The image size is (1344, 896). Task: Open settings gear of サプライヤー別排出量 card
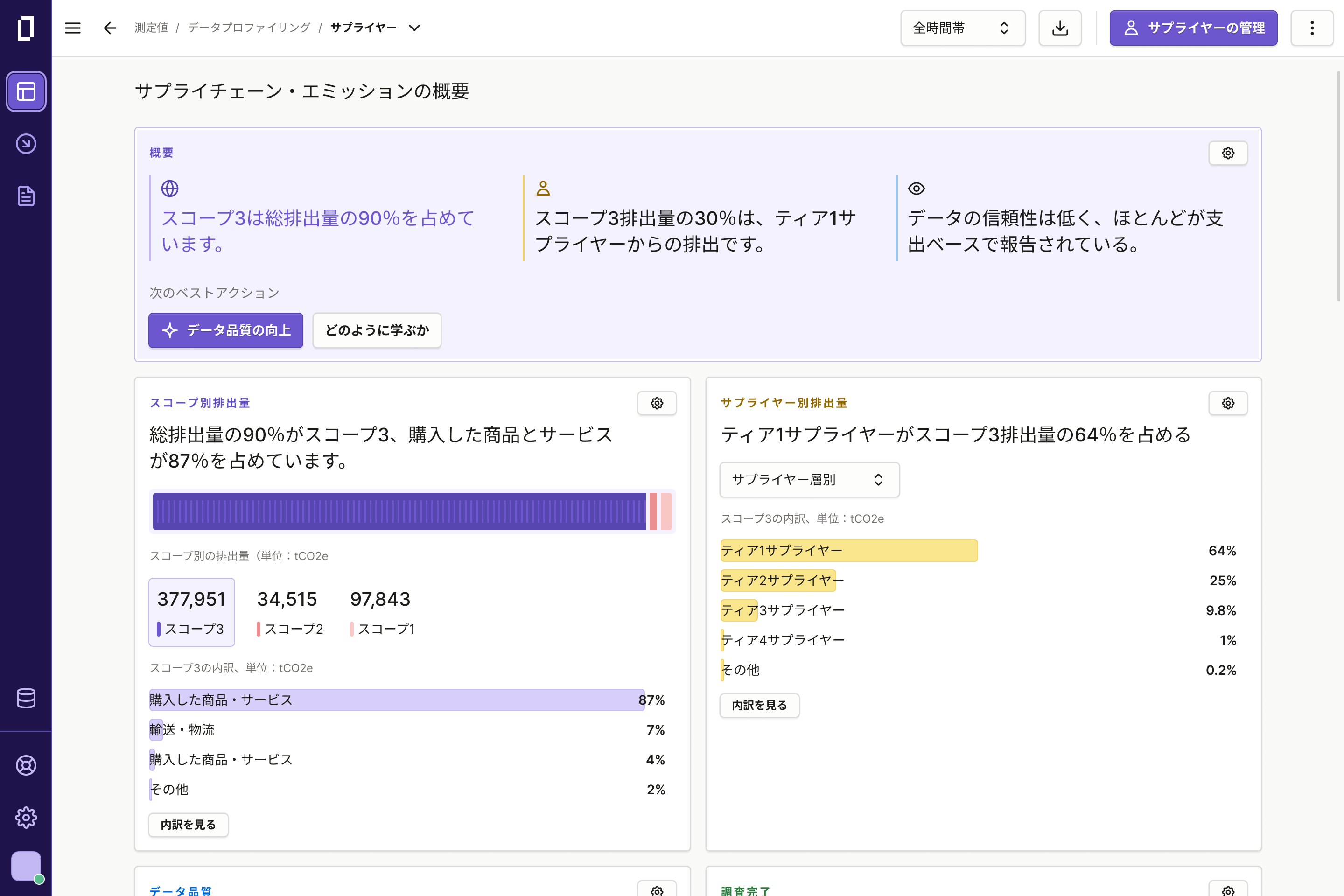(1228, 403)
